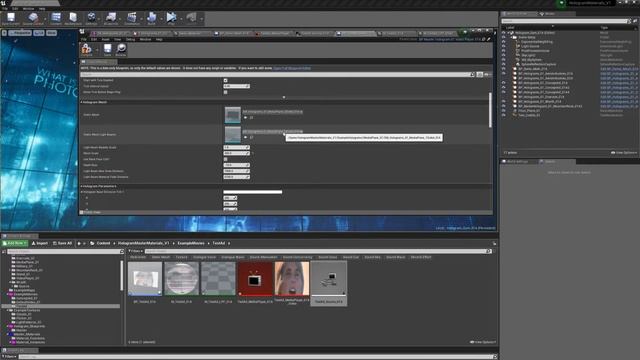Open Asset menu in blueprint editor
The height and width of the screenshot is (360, 640).
tap(105, 39)
